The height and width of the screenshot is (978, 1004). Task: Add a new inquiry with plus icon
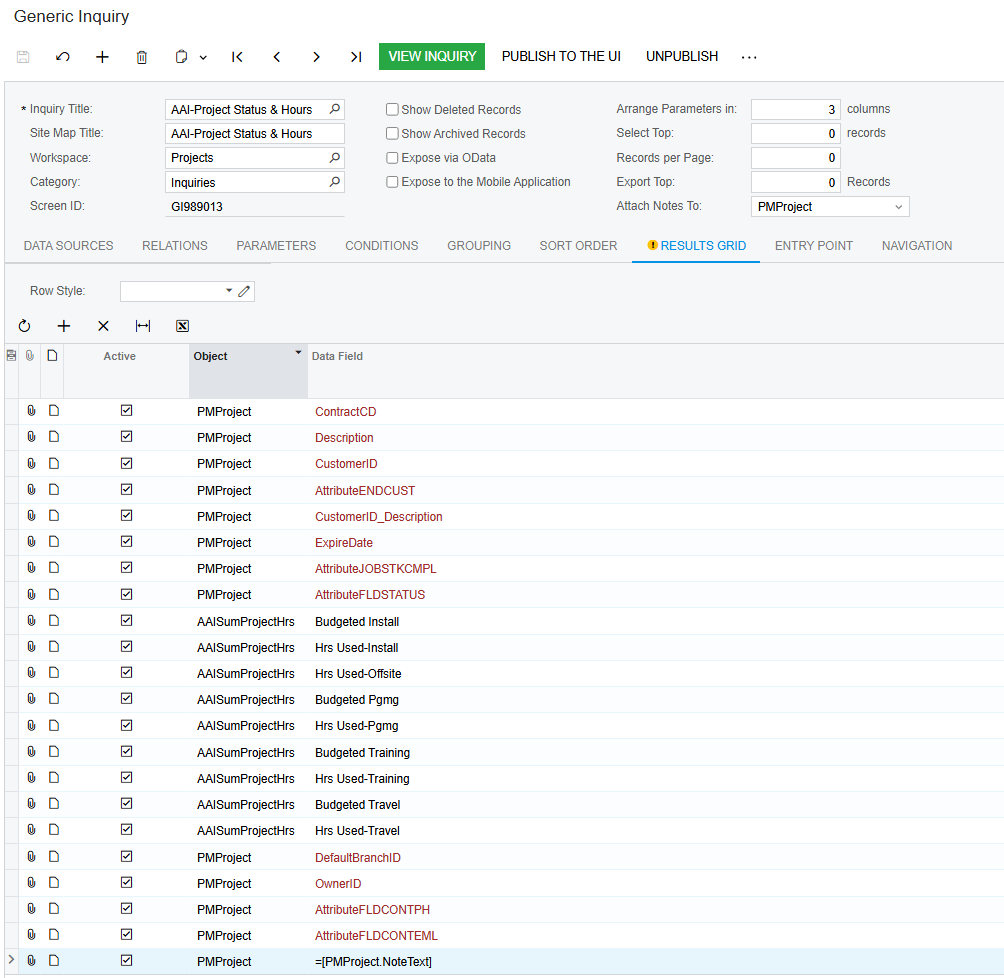click(102, 57)
